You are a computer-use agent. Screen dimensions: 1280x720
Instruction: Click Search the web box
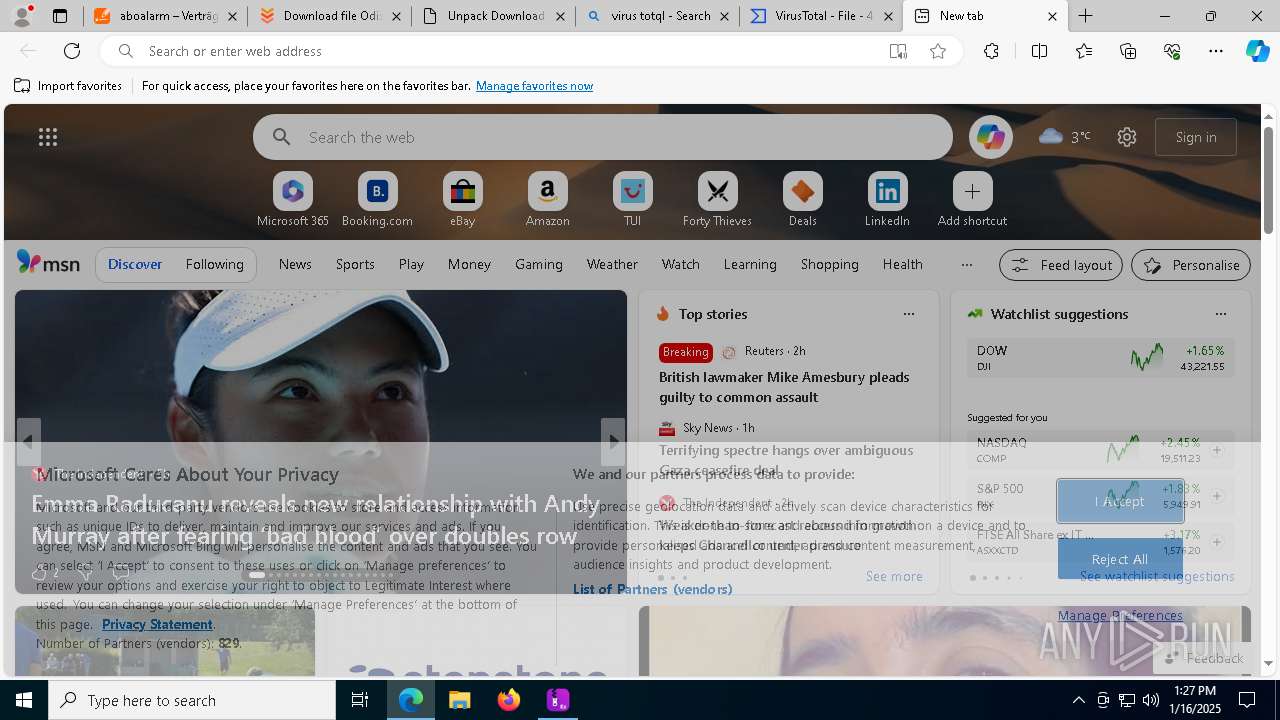(603, 137)
